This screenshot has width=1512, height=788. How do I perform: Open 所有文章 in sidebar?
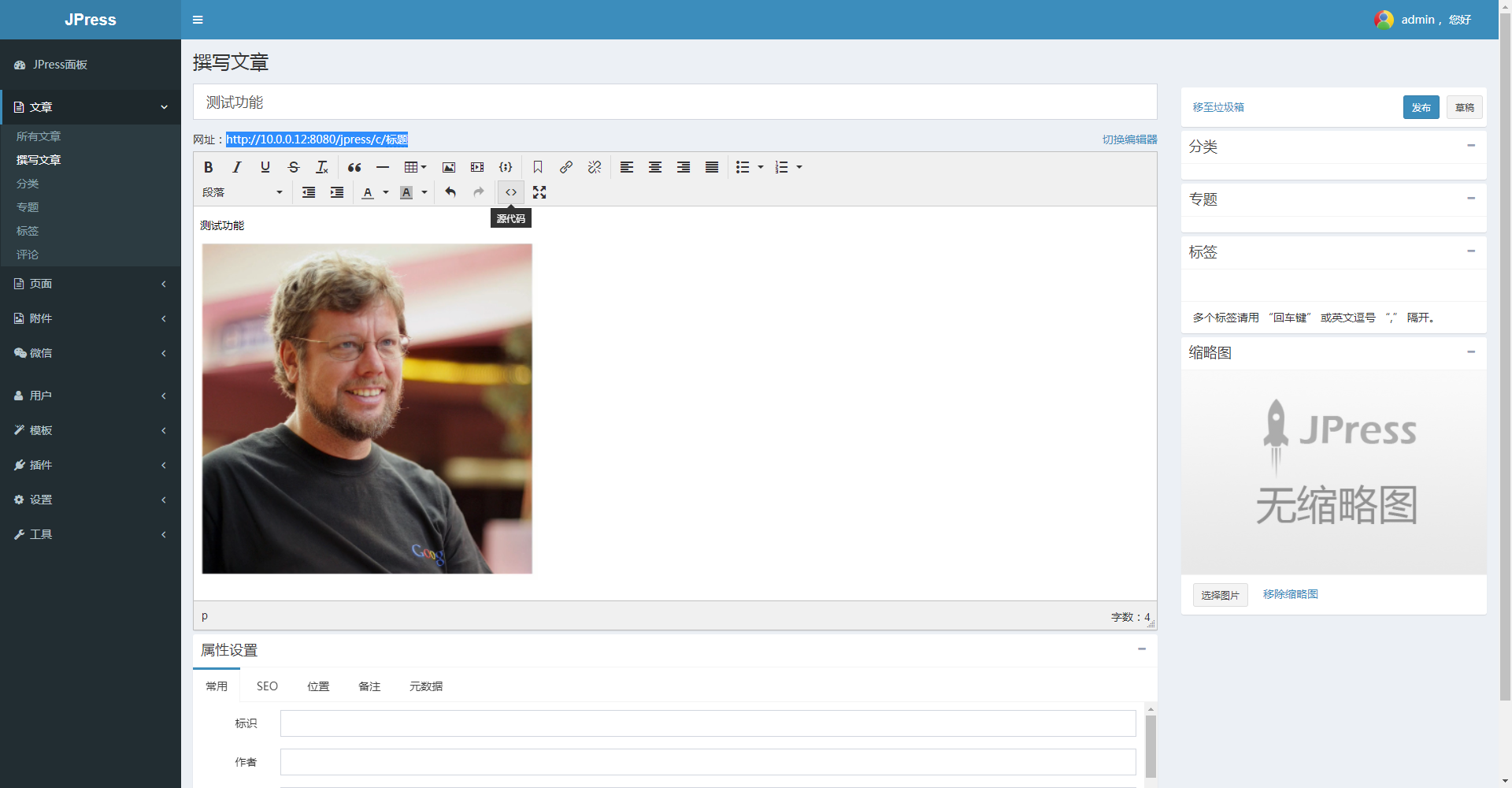pos(39,136)
